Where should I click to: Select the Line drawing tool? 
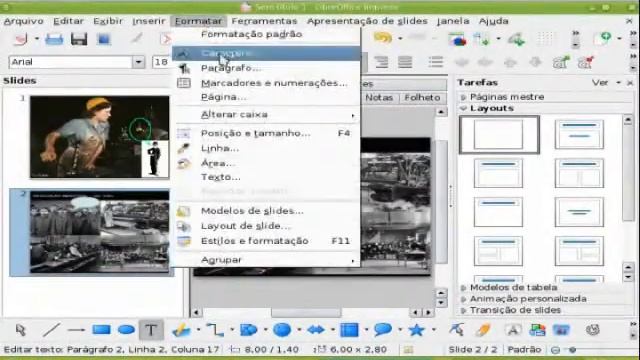(51, 330)
